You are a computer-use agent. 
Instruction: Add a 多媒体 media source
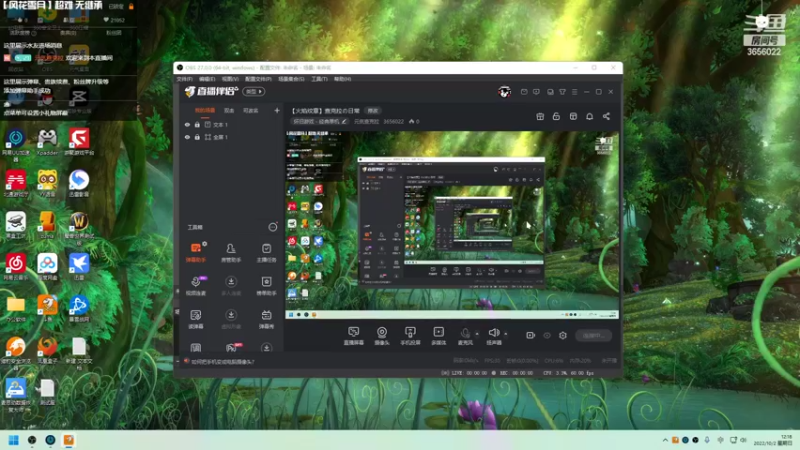[x=438, y=336]
